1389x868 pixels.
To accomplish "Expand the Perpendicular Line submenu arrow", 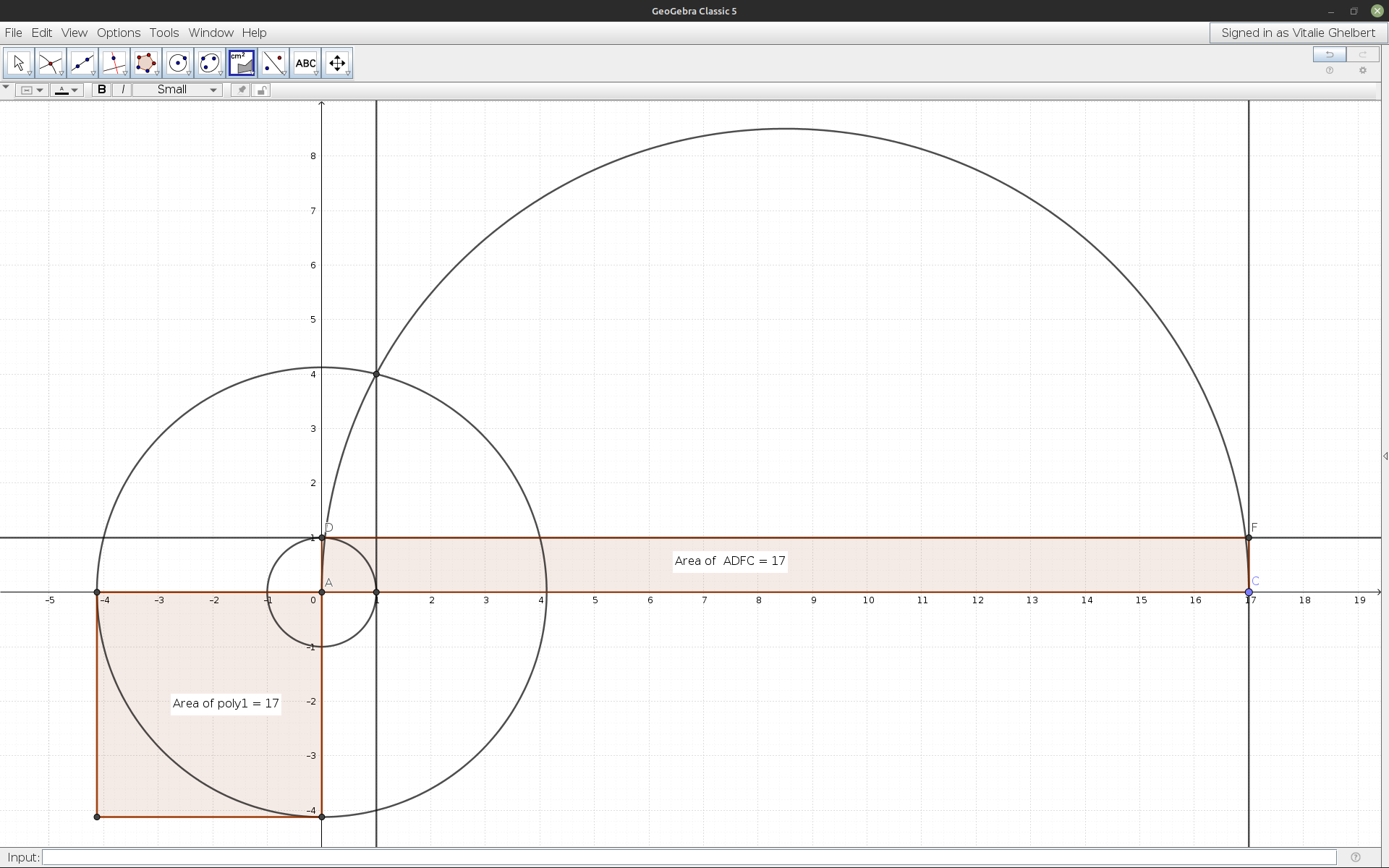I will click(125, 74).
